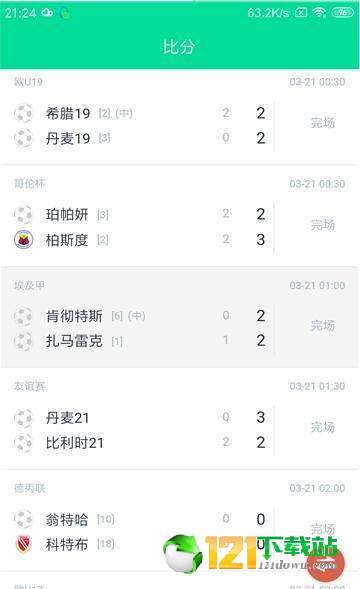Tap the 柏斯度 club crest icon
360x589 pixels.
pos(23,240)
